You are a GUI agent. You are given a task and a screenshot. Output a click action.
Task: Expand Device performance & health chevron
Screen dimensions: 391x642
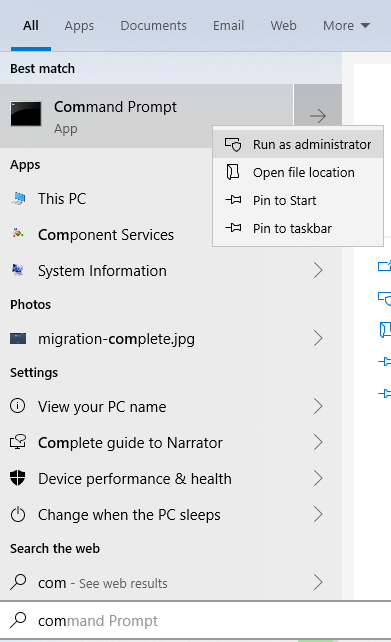318,478
